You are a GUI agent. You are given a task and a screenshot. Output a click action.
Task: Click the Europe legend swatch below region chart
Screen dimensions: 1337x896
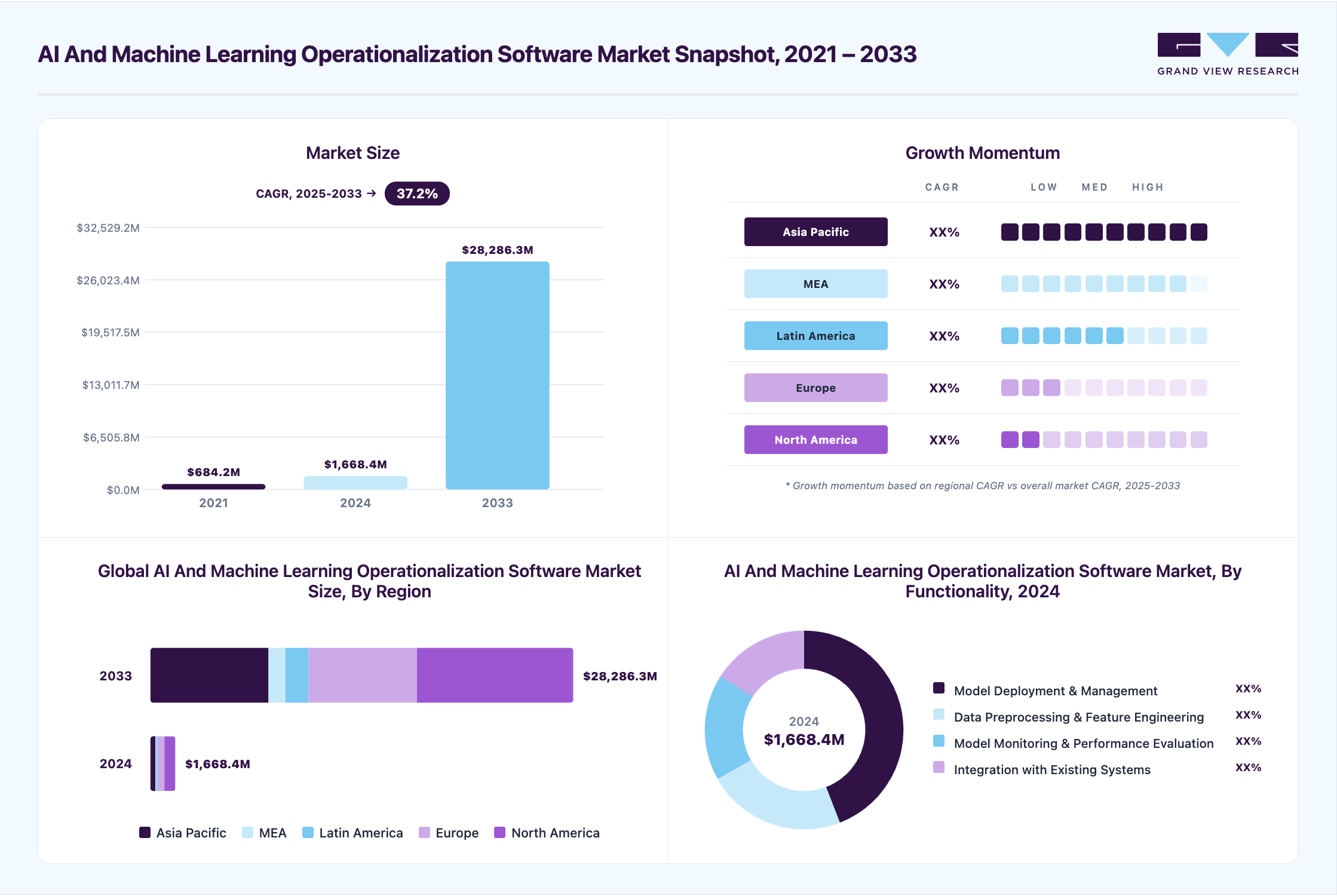(424, 833)
